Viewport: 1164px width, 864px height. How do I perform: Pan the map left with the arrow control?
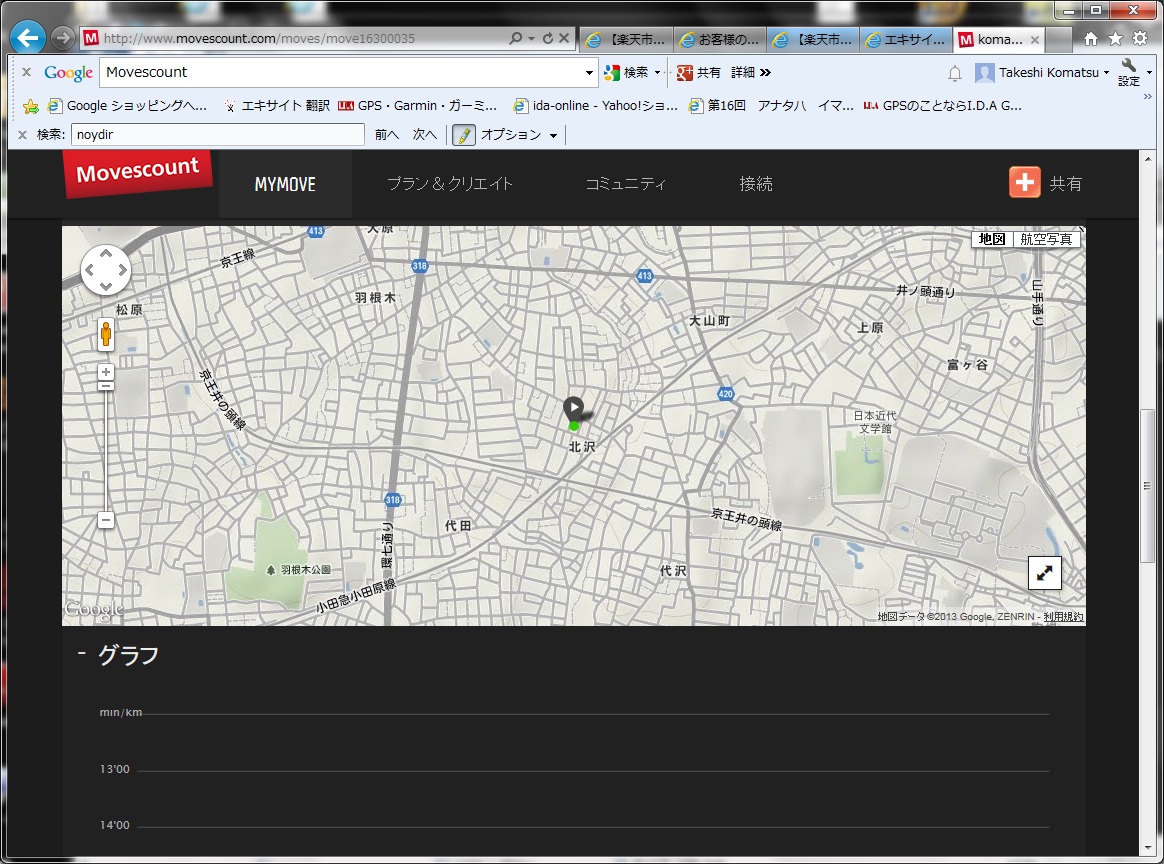[89, 270]
